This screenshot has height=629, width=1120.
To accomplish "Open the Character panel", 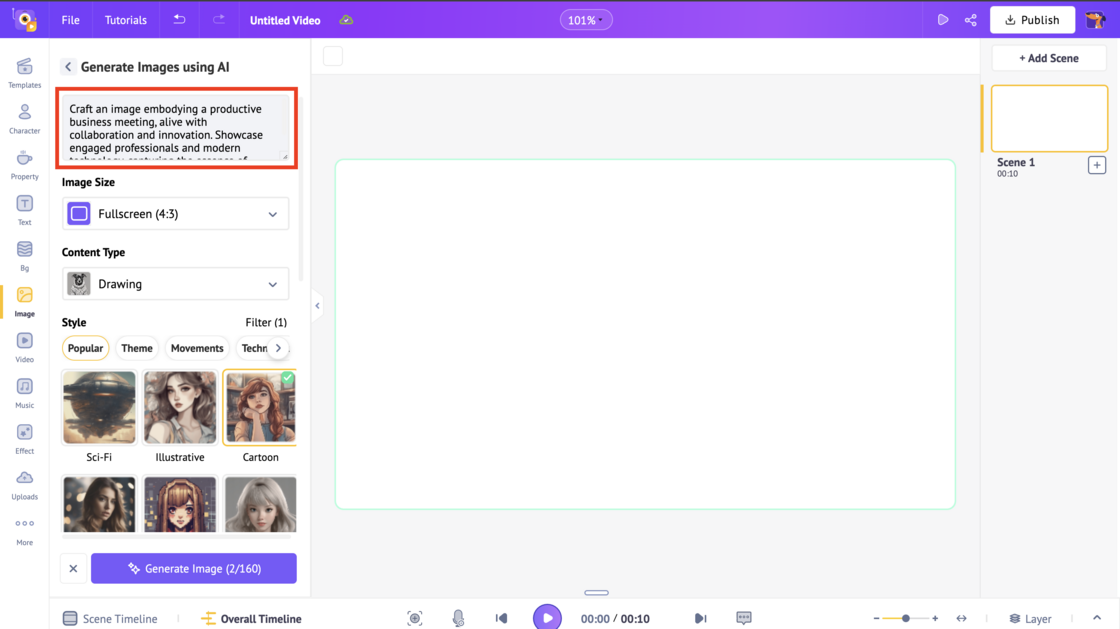I will click(24, 117).
